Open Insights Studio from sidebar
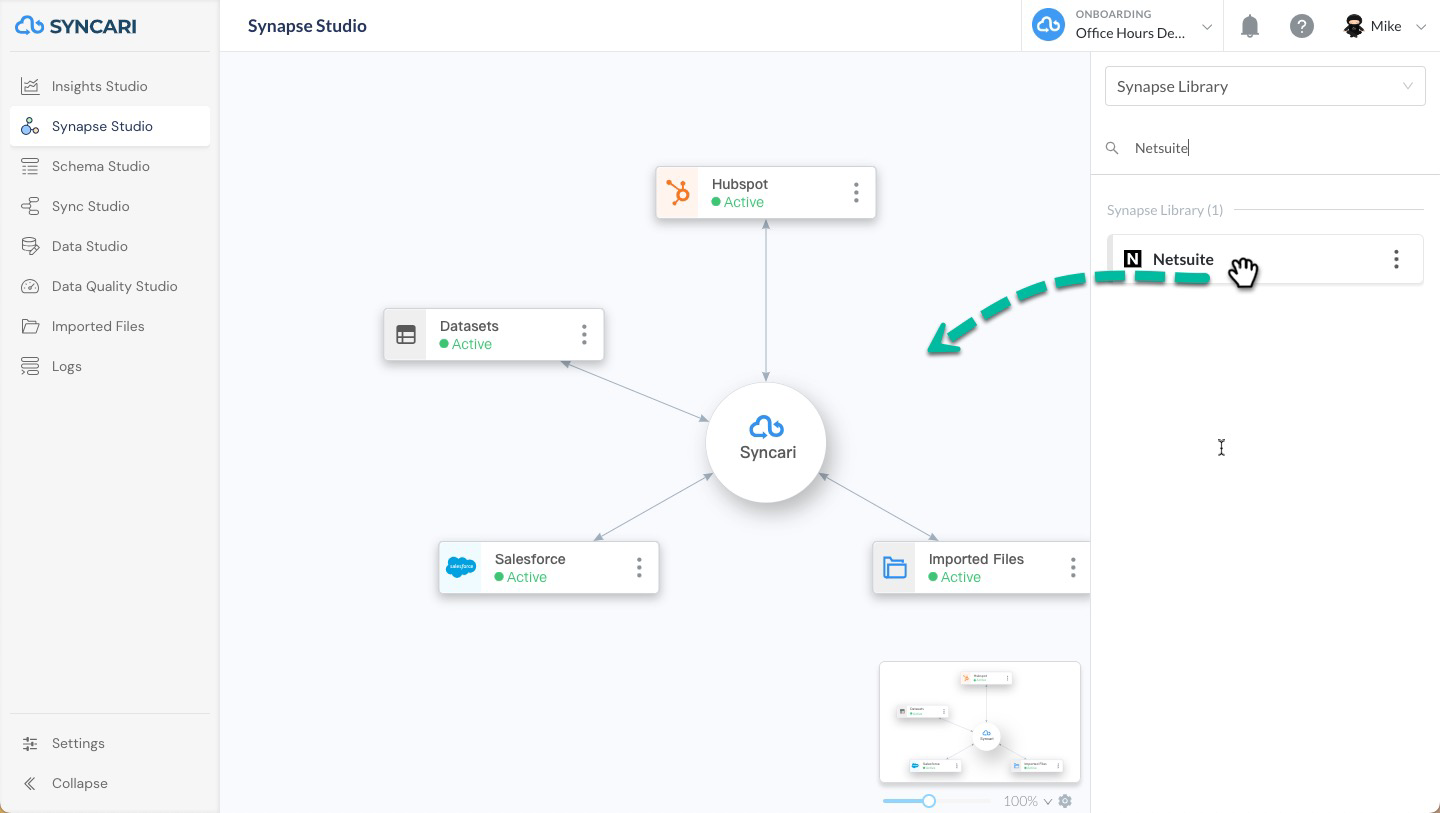1440x813 pixels. tap(110, 86)
